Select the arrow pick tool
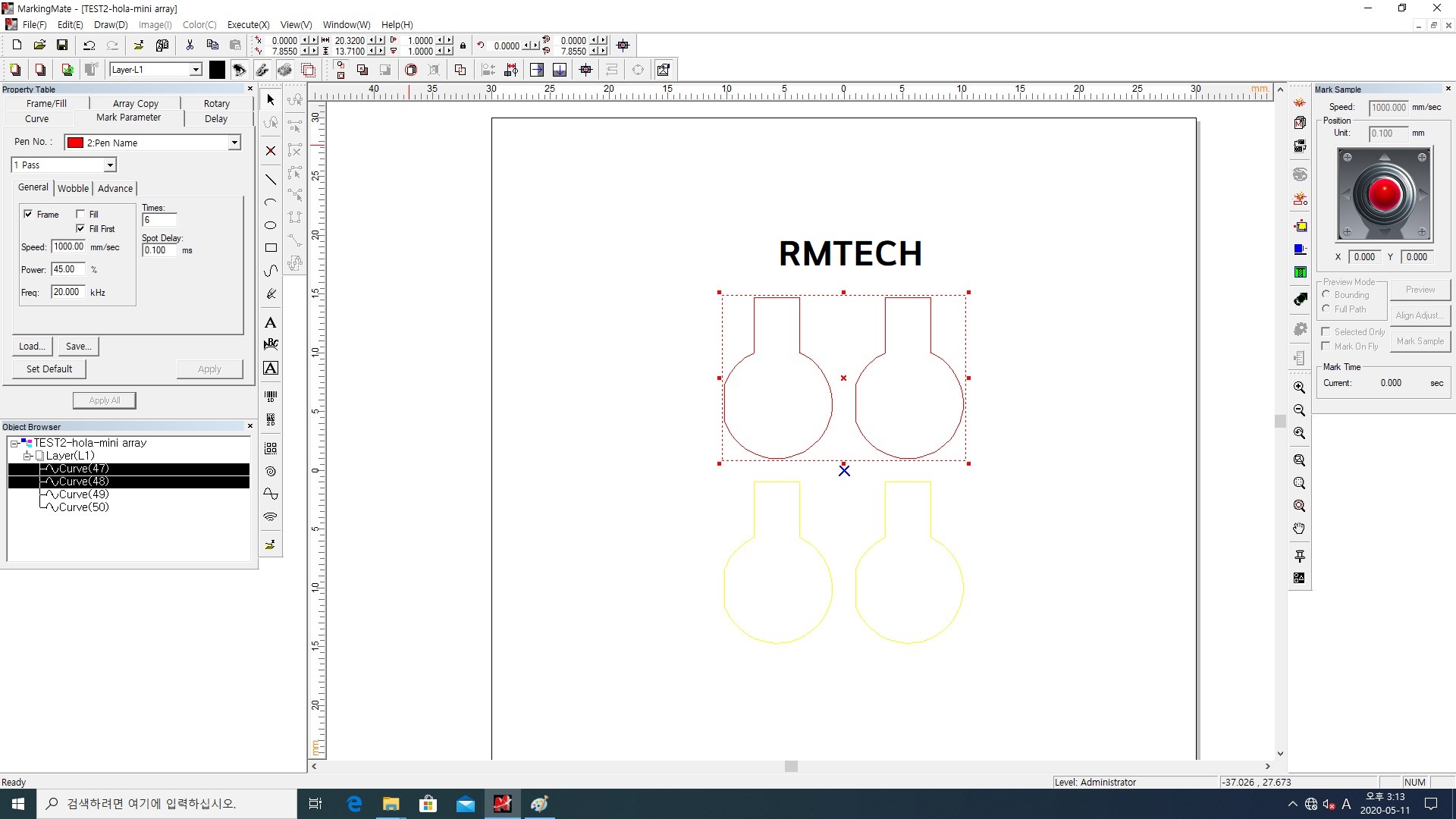The height and width of the screenshot is (819, 1456). pos(271,99)
